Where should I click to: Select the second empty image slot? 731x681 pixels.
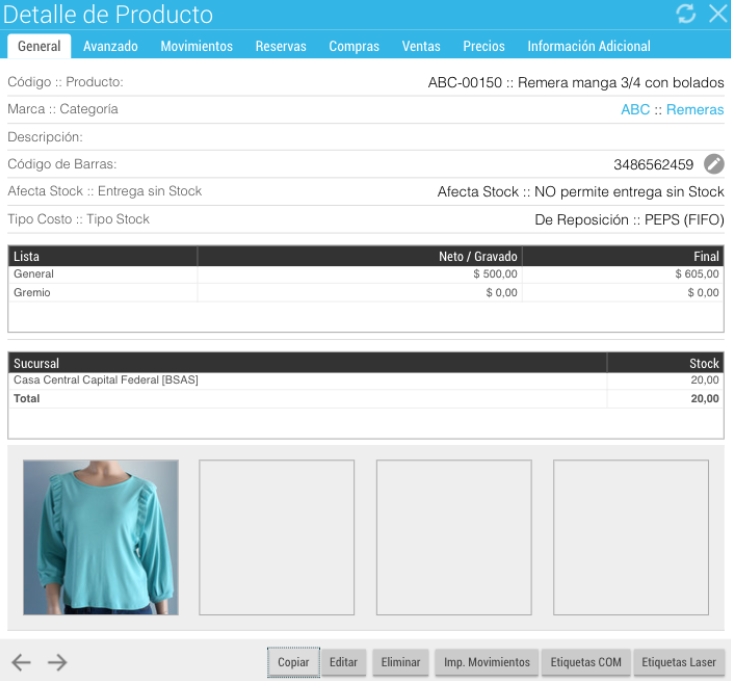[x=277, y=537]
